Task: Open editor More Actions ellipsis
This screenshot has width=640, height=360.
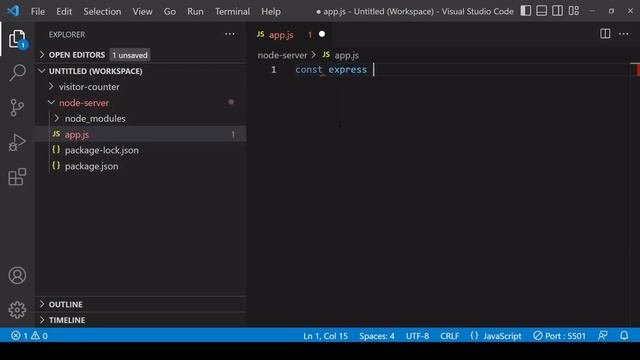Action: tap(624, 34)
